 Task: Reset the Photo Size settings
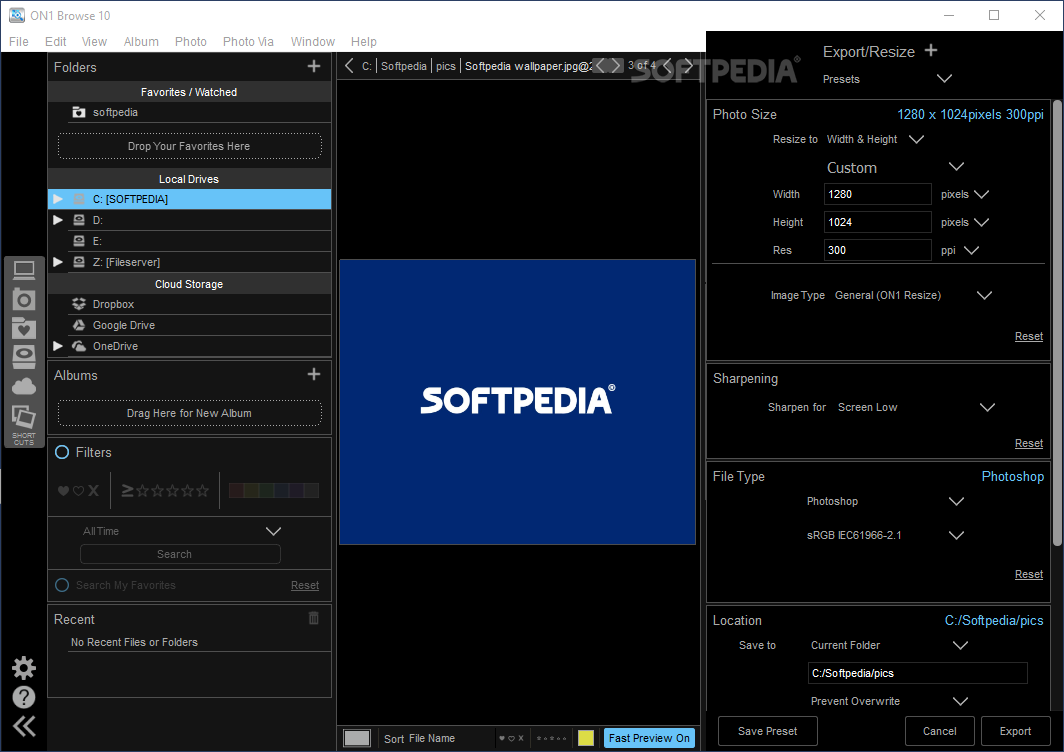pos(1029,336)
